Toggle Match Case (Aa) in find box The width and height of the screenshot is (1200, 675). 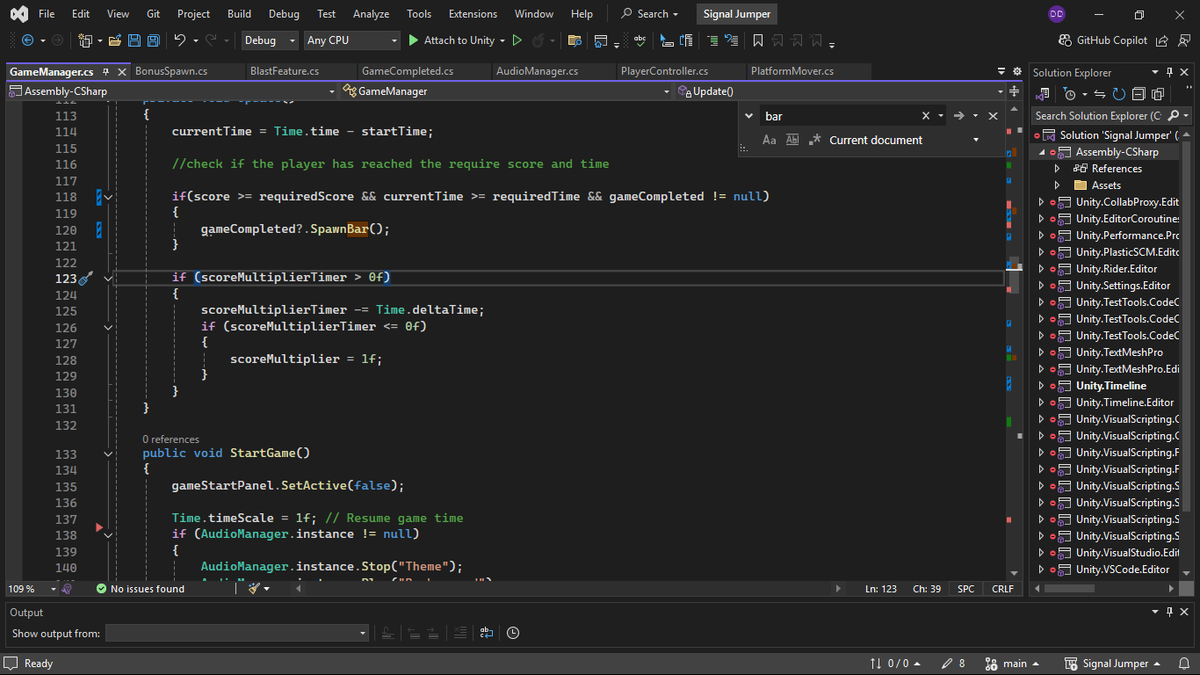click(x=769, y=140)
